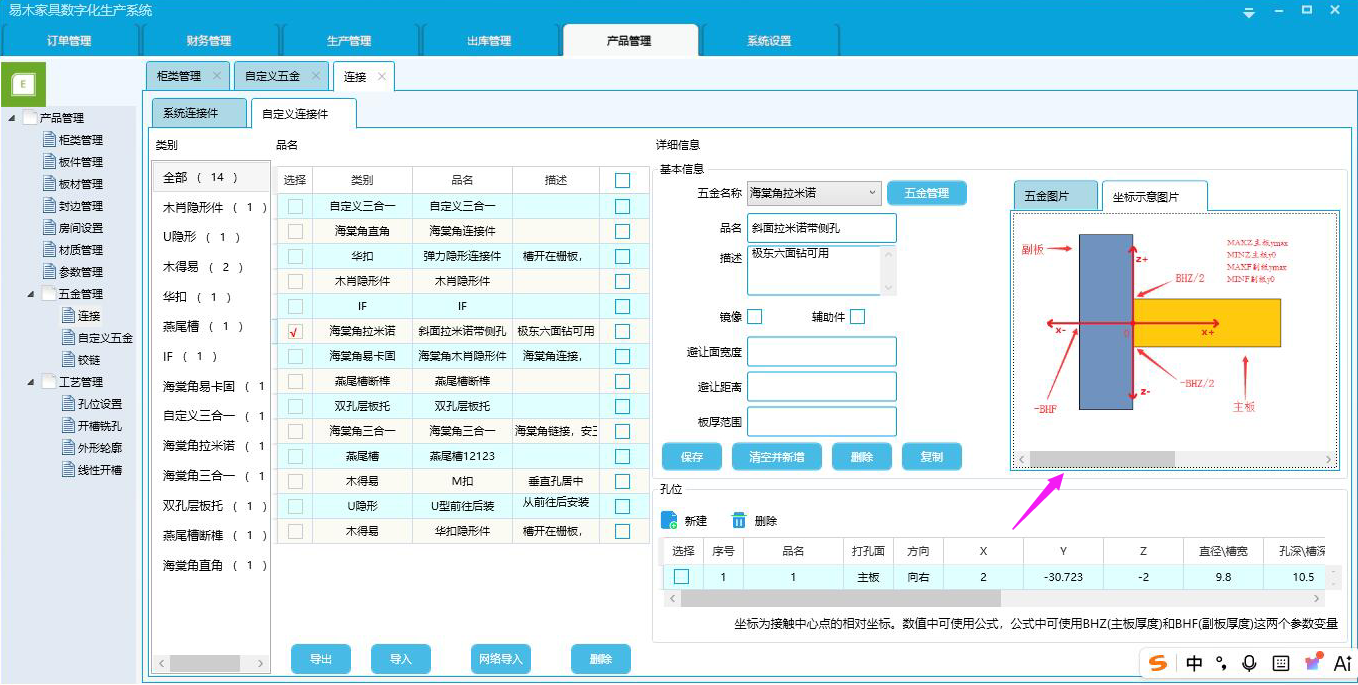Click the category list horizontal scrollbar thumb
The width and height of the screenshot is (1358, 685).
[205, 664]
